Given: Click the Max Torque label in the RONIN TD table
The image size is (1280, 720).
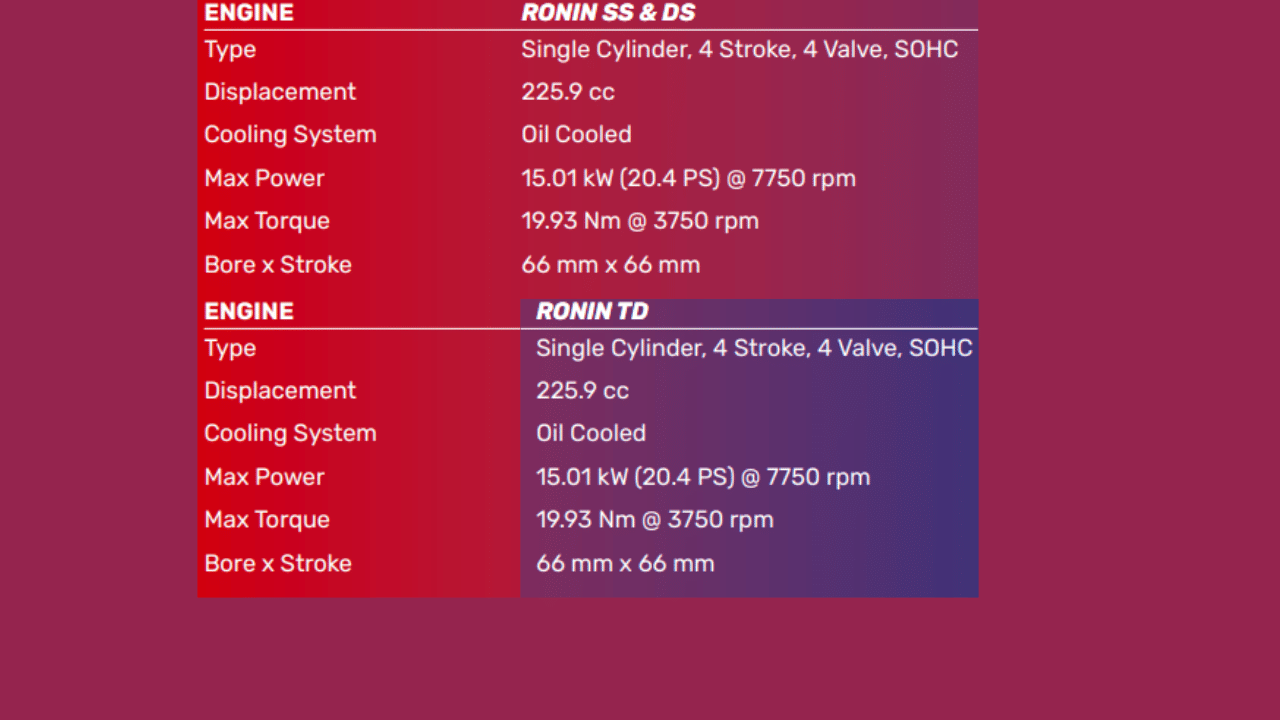Looking at the screenshot, I should pyautogui.click(x=267, y=520).
